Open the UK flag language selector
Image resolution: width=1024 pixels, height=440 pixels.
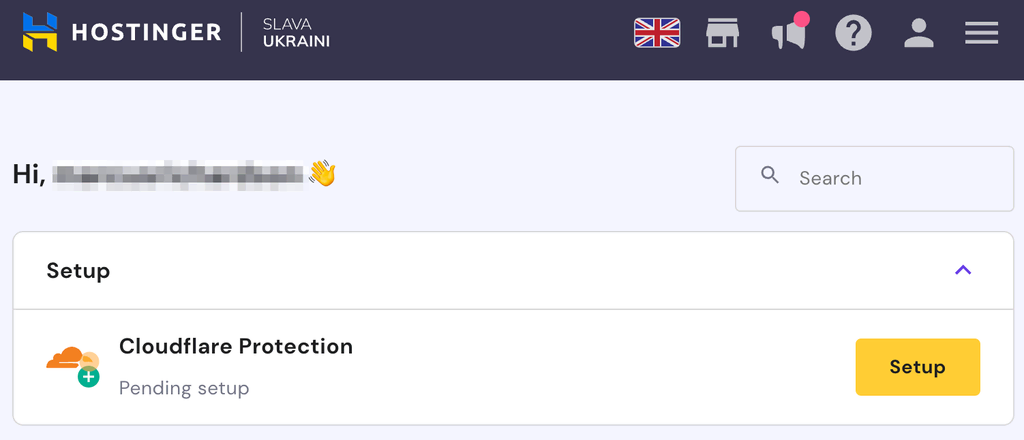pos(657,34)
